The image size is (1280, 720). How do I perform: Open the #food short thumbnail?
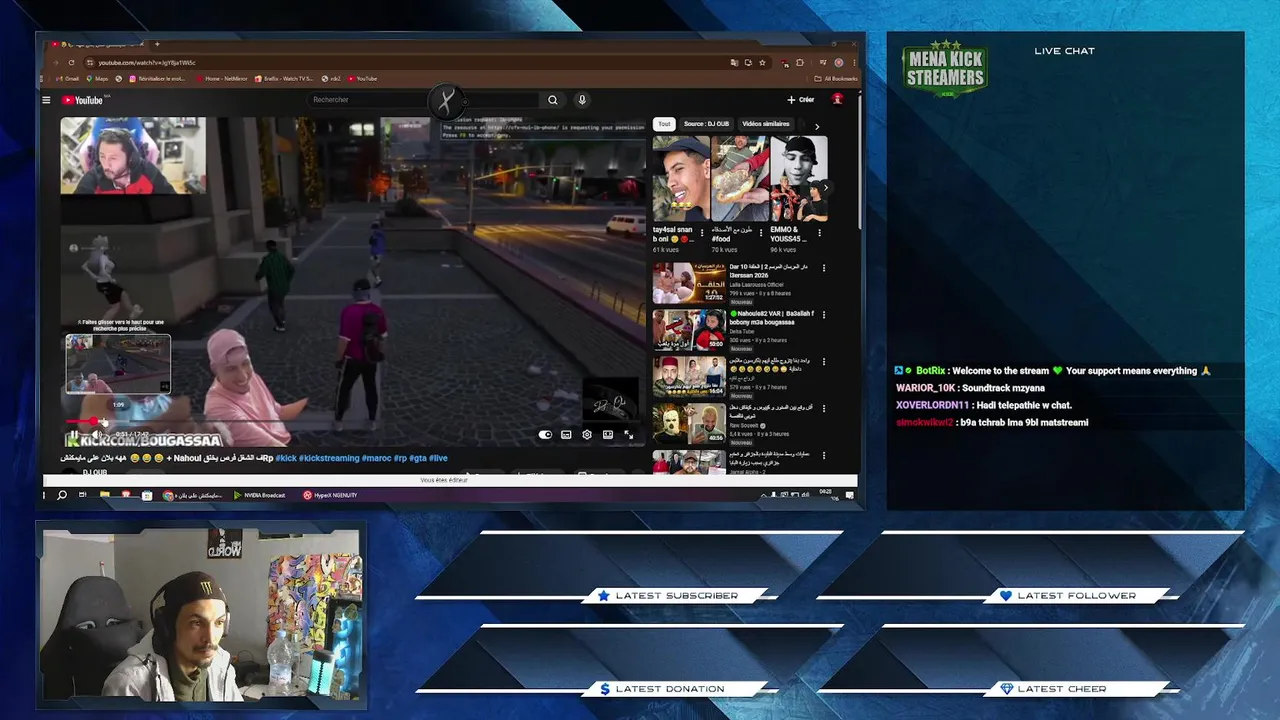(740, 179)
